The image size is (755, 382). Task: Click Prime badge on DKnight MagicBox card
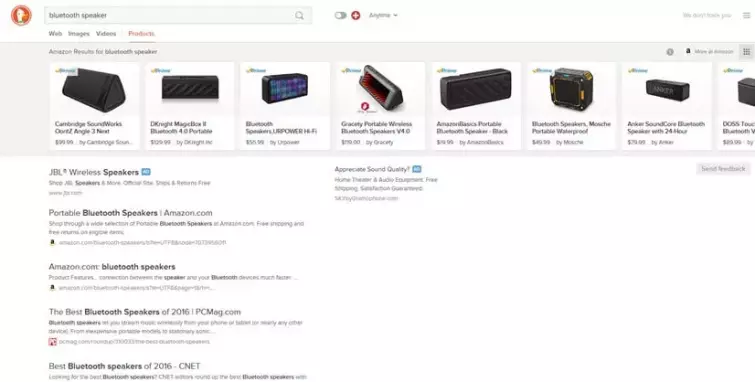[x=161, y=71]
